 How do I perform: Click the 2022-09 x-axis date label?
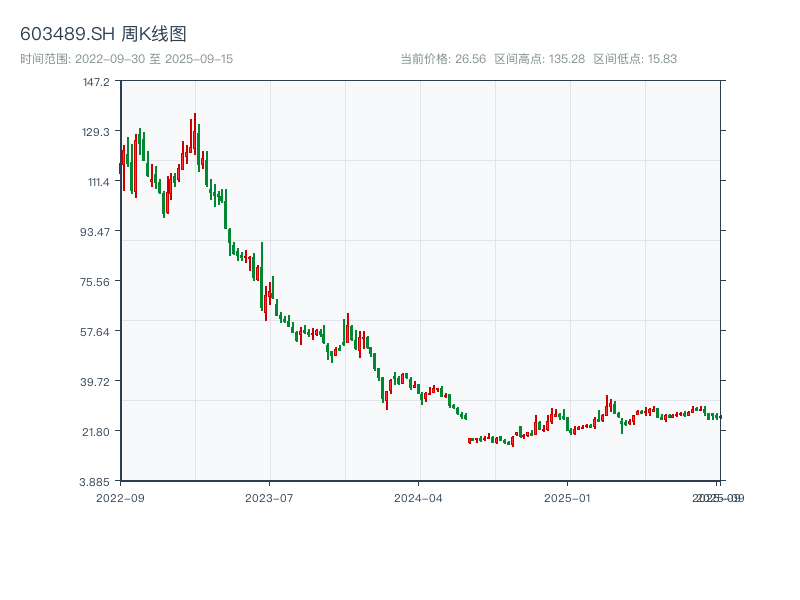[x=120, y=497]
